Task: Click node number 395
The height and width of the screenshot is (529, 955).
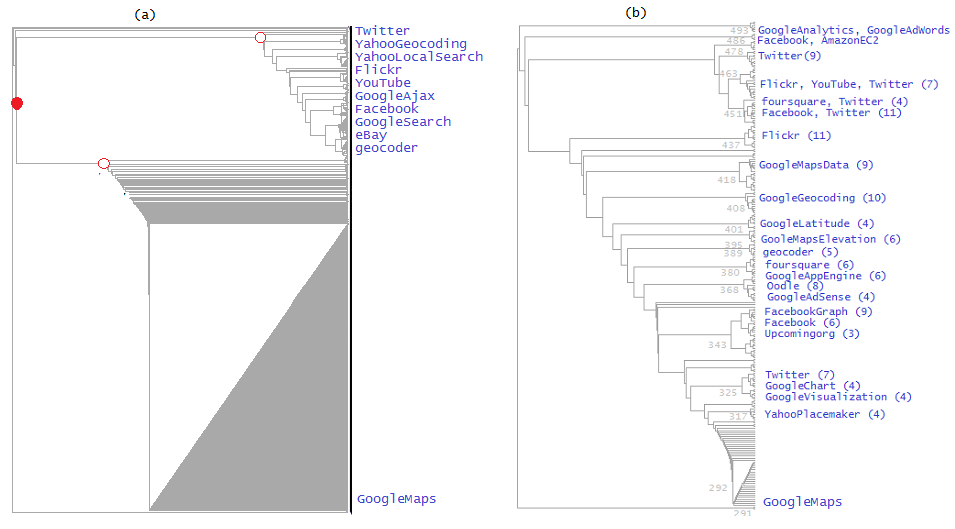Action: (733, 244)
